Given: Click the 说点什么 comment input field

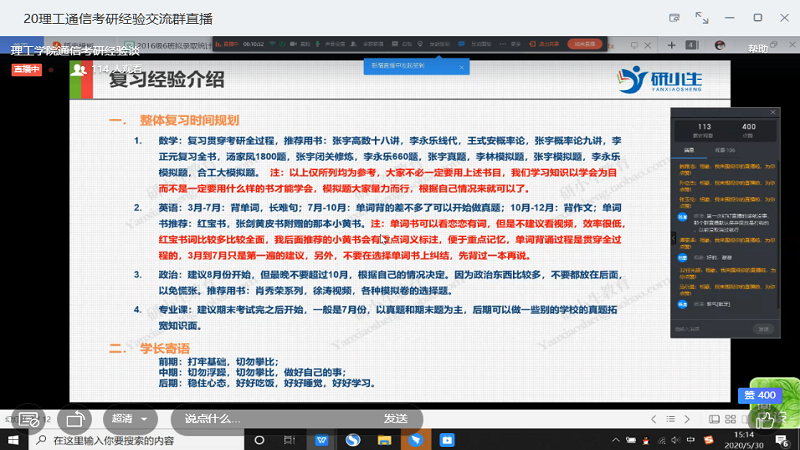Looking at the screenshot, I should (232, 418).
